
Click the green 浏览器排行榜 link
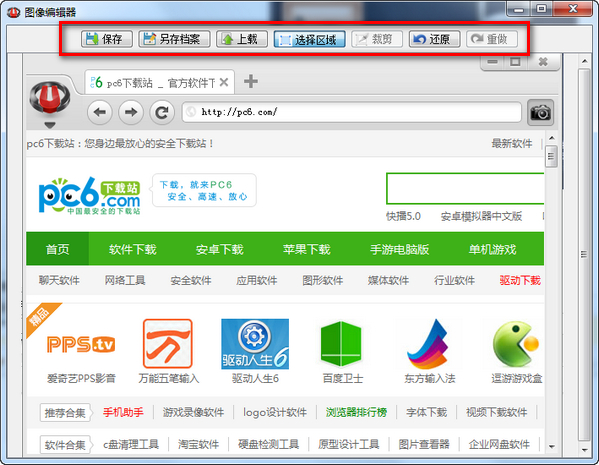click(x=356, y=412)
